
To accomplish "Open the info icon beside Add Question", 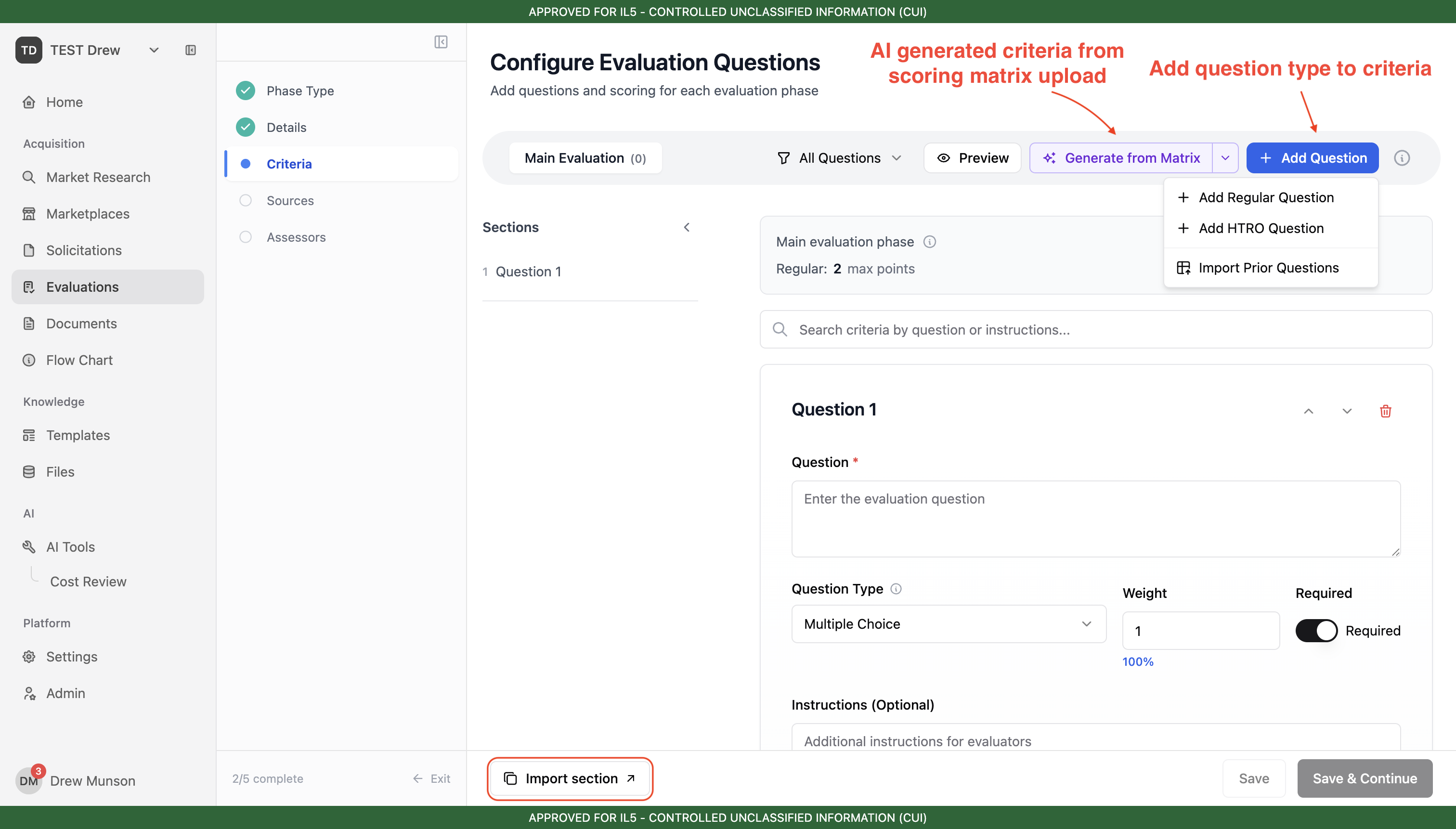I will click(x=1401, y=158).
